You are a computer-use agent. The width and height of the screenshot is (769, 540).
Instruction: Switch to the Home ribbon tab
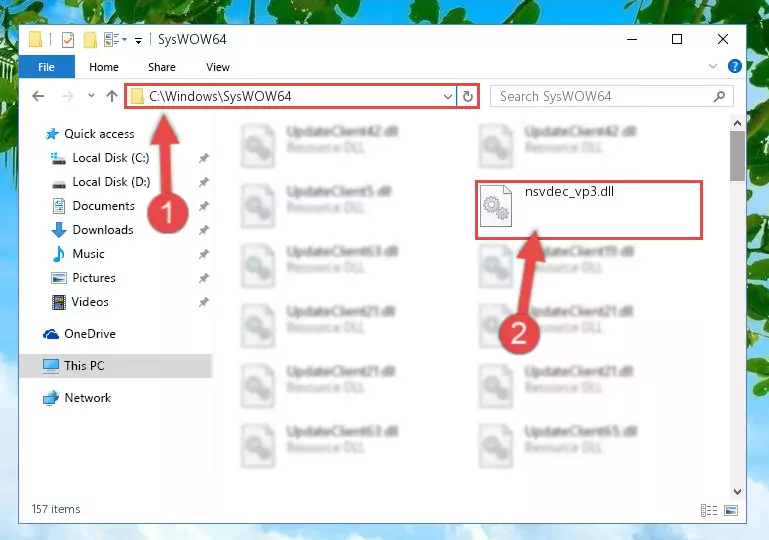(103, 67)
